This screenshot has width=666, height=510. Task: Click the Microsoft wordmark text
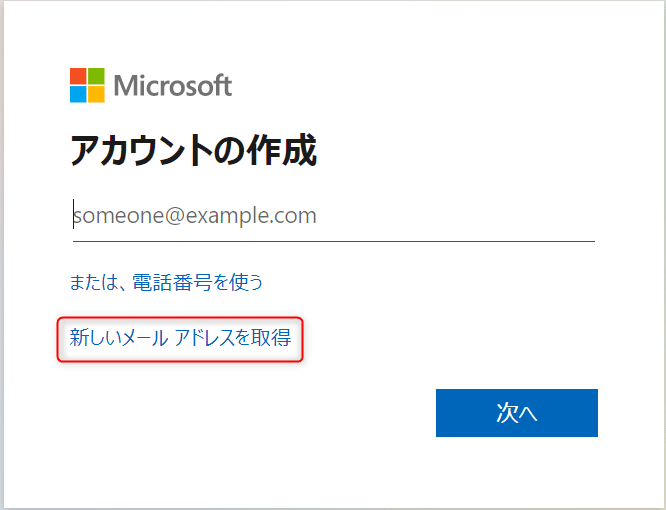point(173,86)
